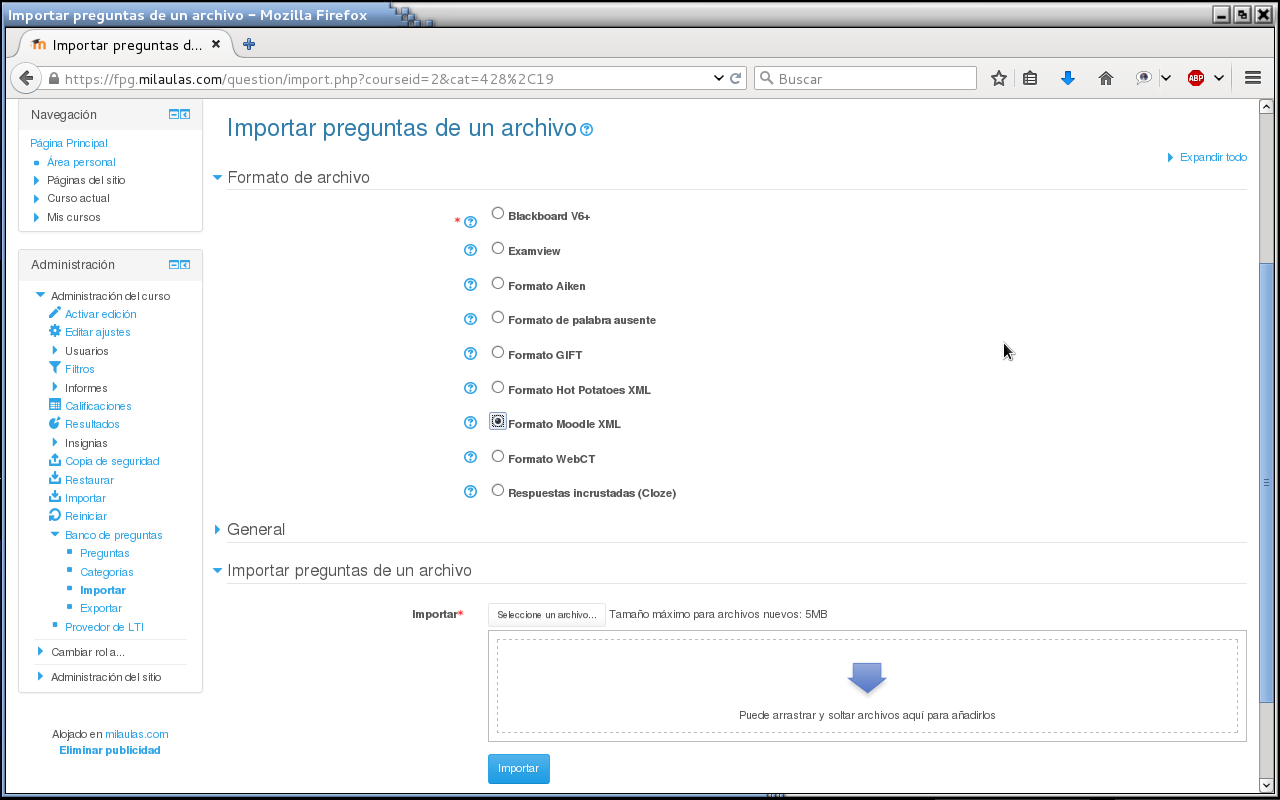This screenshot has height=800, width=1280.
Task: Open the Categorías link in question bank
Action: click(107, 572)
